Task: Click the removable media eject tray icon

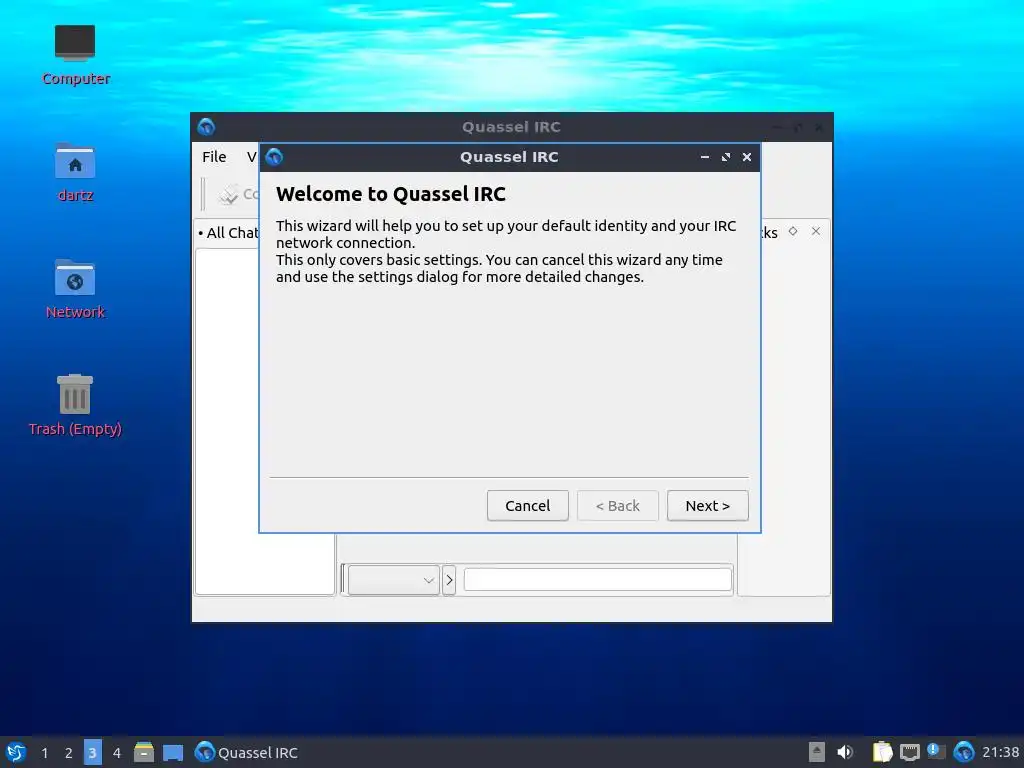Action: (816, 752)
